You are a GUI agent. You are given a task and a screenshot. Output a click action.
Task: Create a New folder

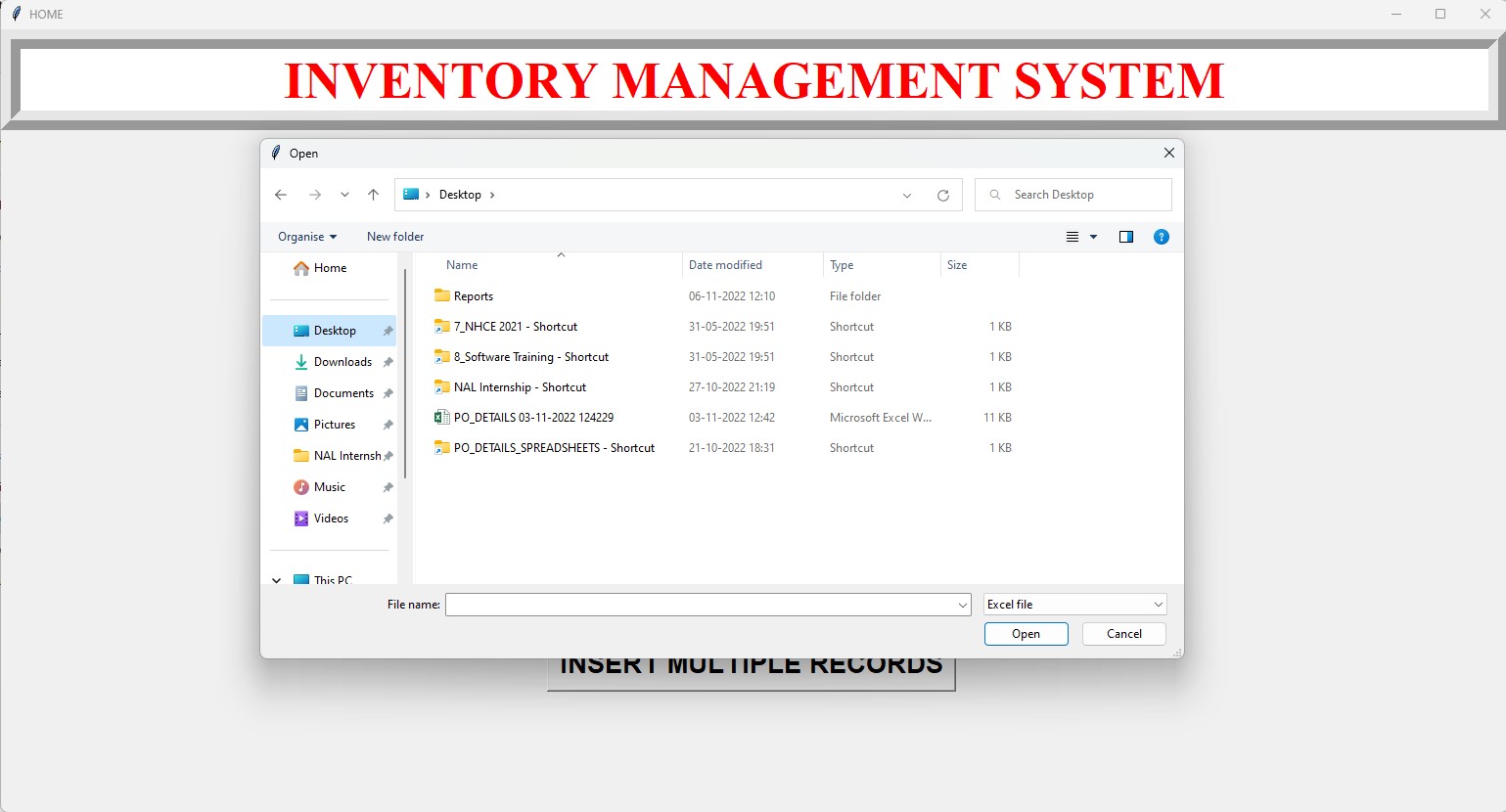click(x=395, y=237)
